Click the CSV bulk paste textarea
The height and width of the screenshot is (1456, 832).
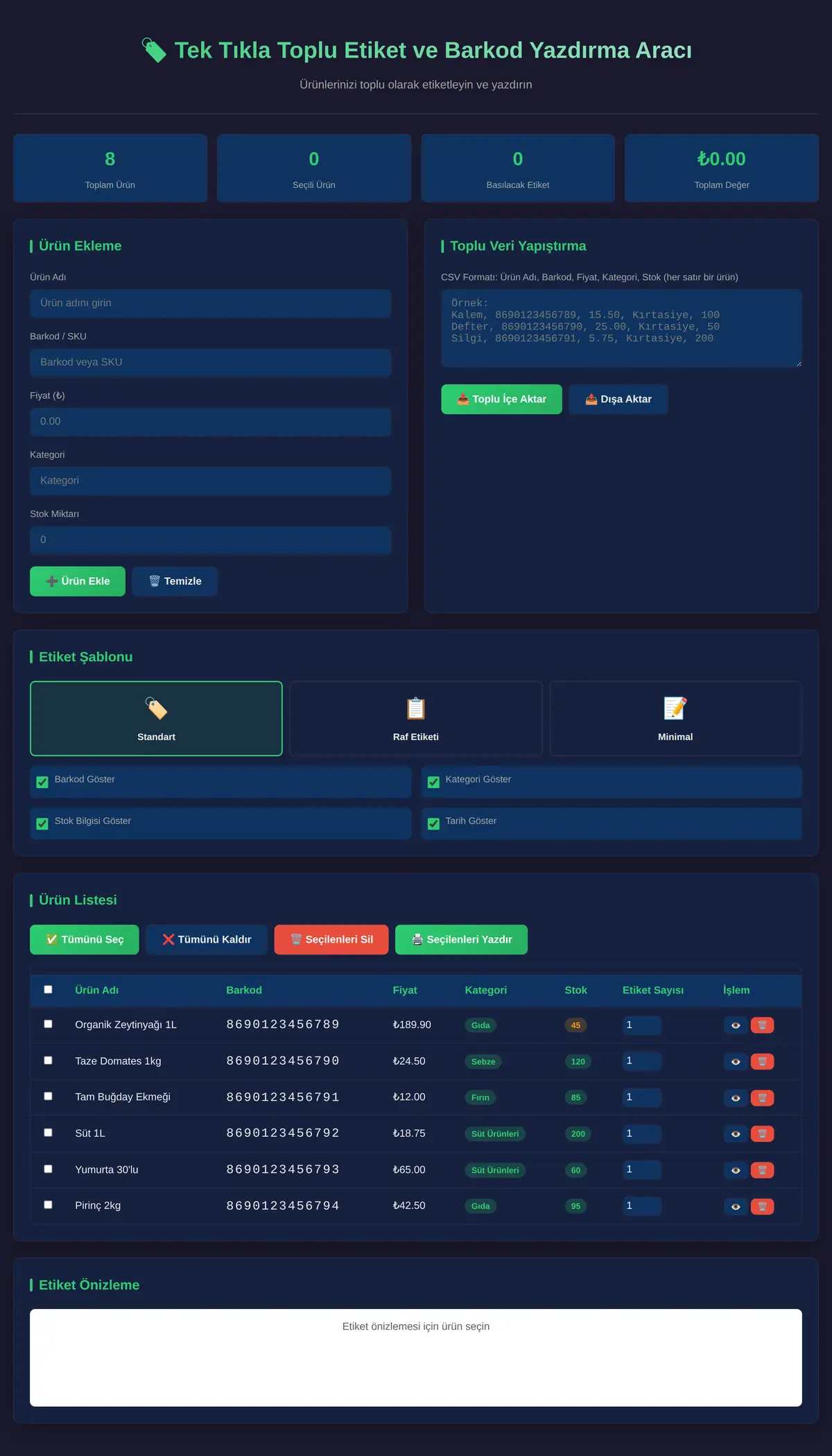pos(622,328)
